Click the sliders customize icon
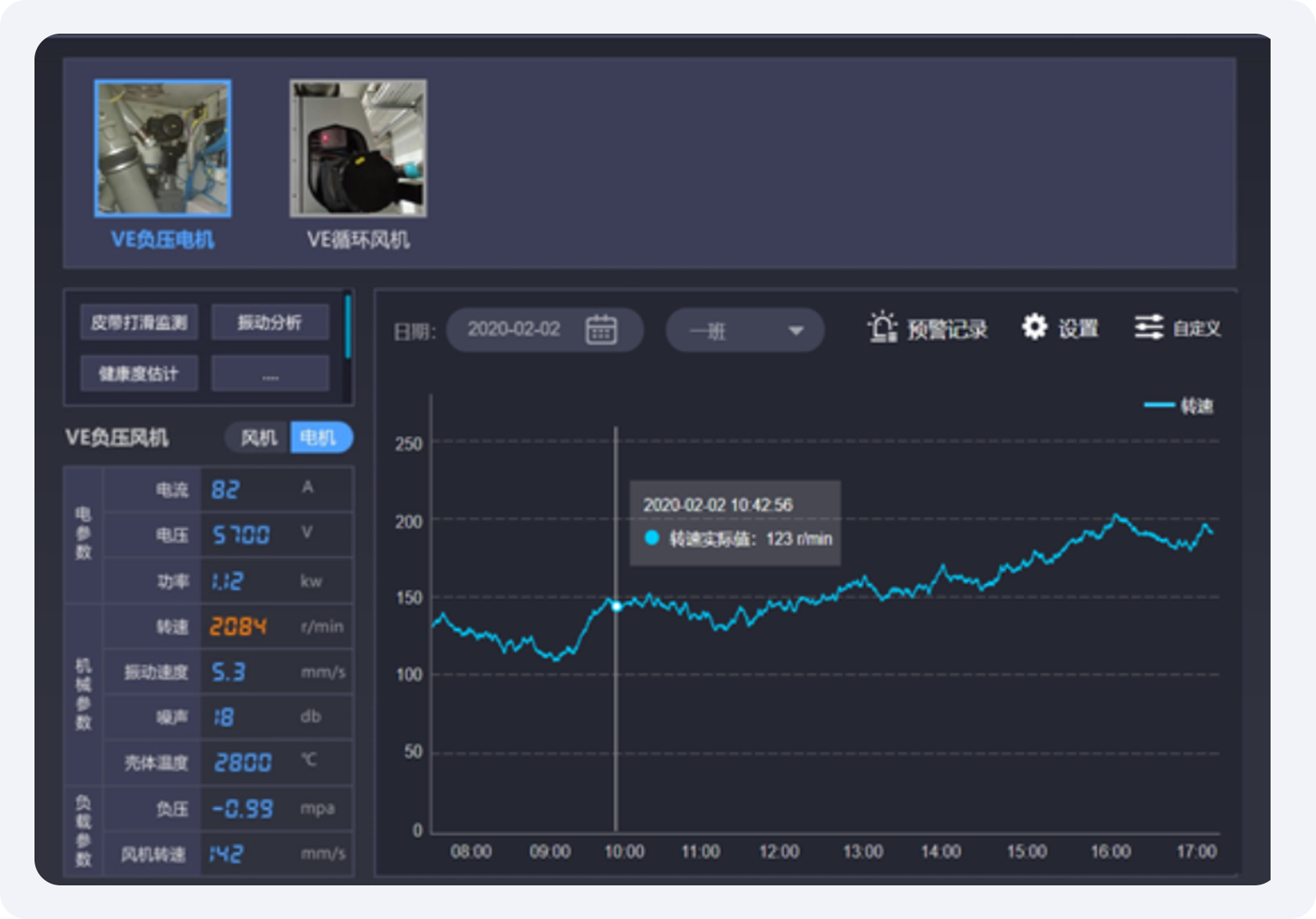Screen dimensions: 1316x919 point(1149,326)
